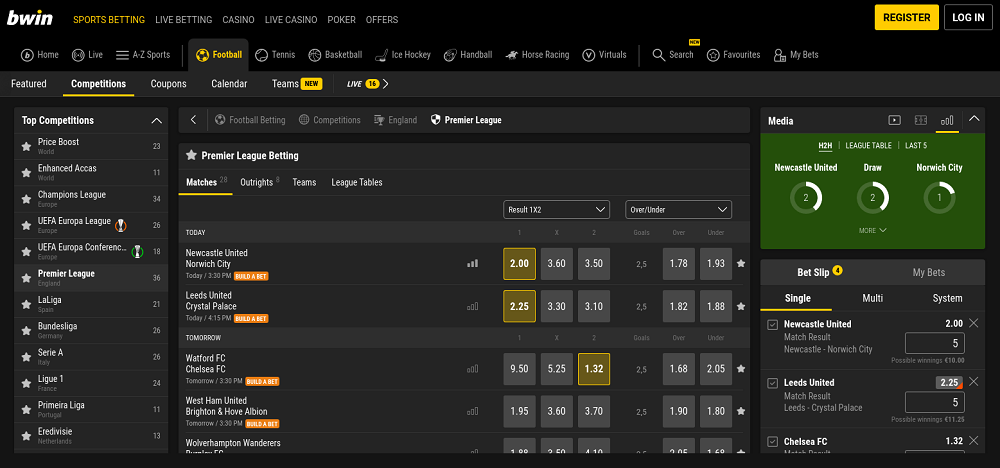
Task: Open Handball betting
Action: 467,55
